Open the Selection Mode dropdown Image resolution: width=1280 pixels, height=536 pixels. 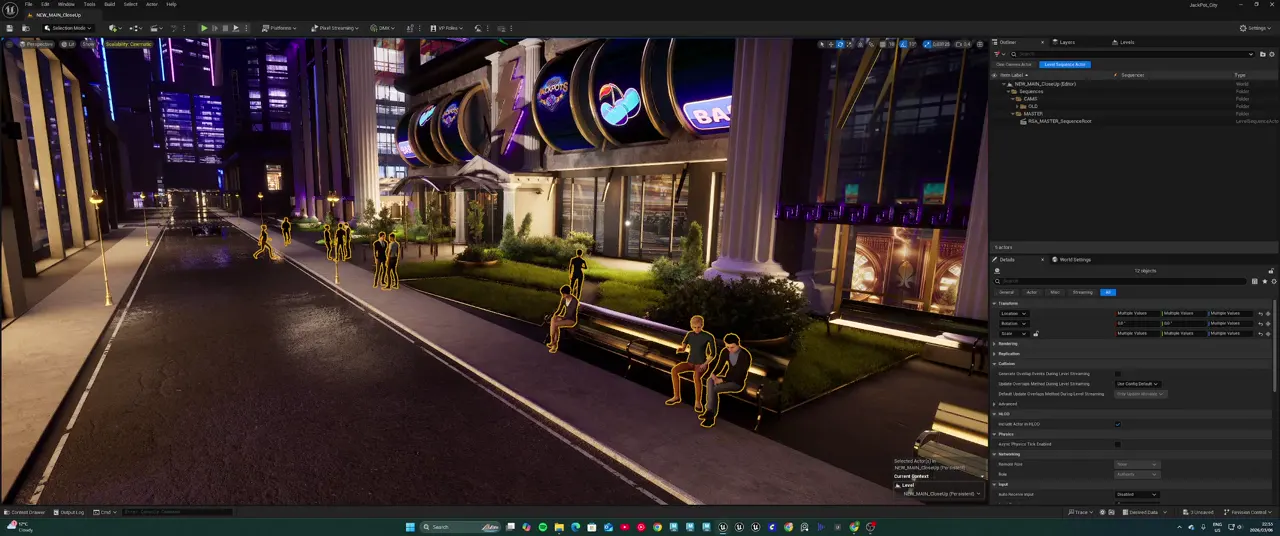click(x=65, y=28)
